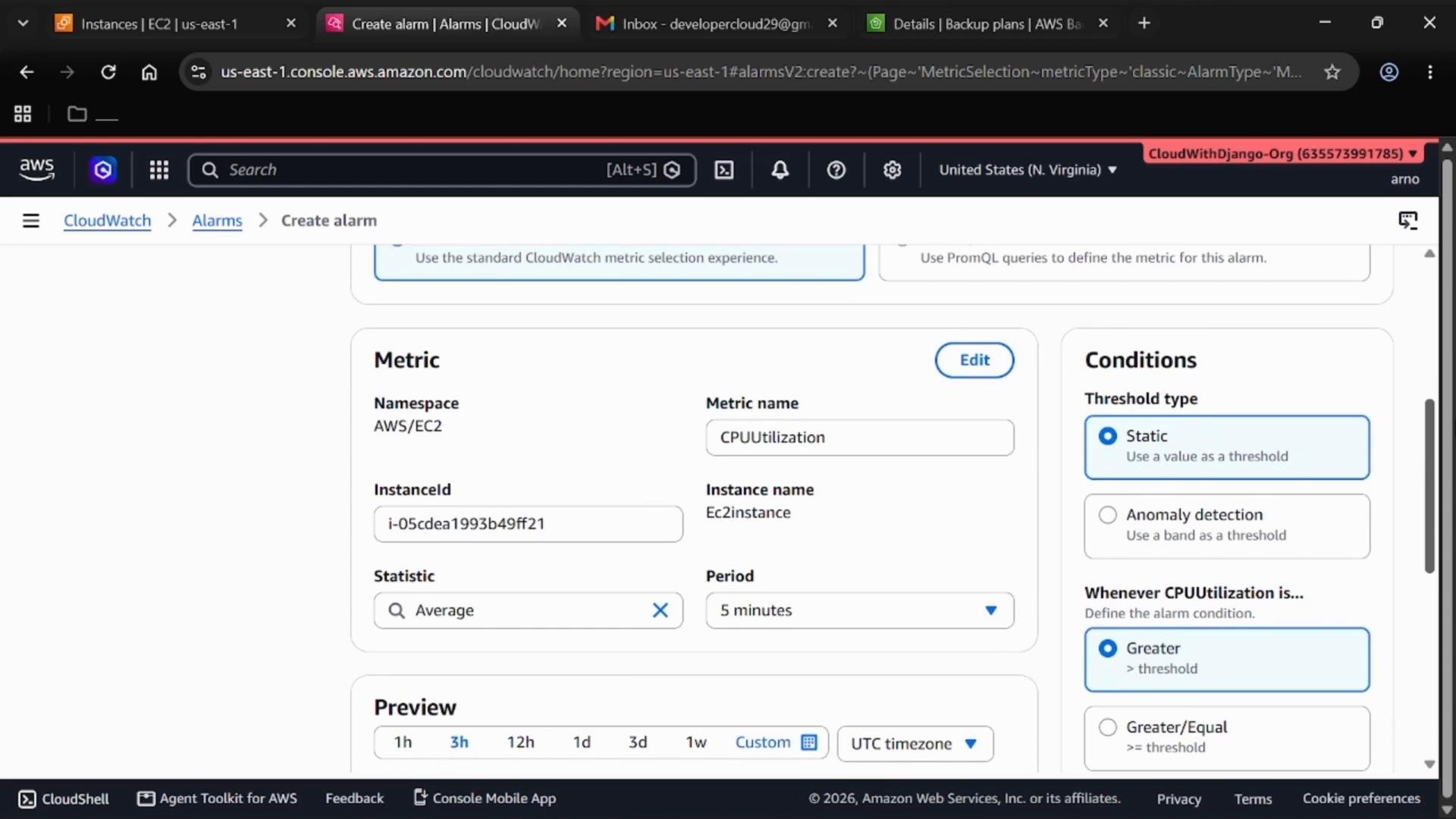The width and height of the screenshot is (1456, 819).
Task: Select the 12h preview time range
Action: 520,742
